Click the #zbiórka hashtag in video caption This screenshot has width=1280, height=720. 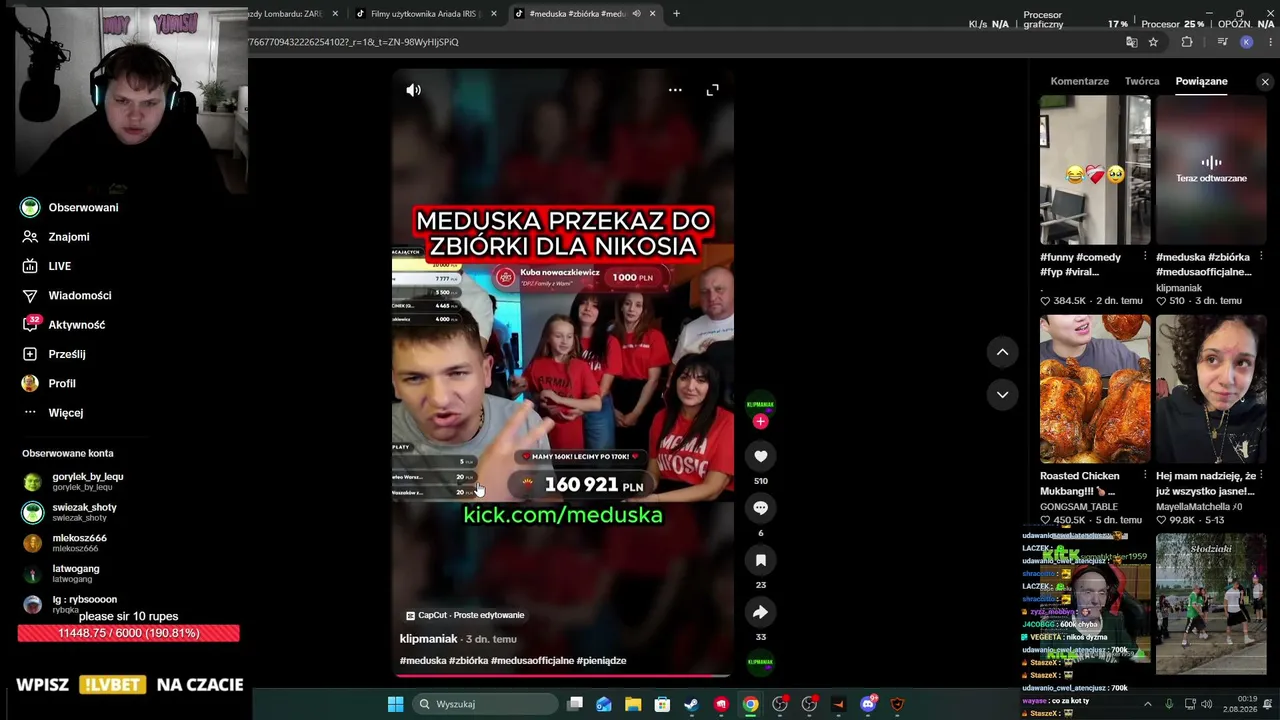468,661
